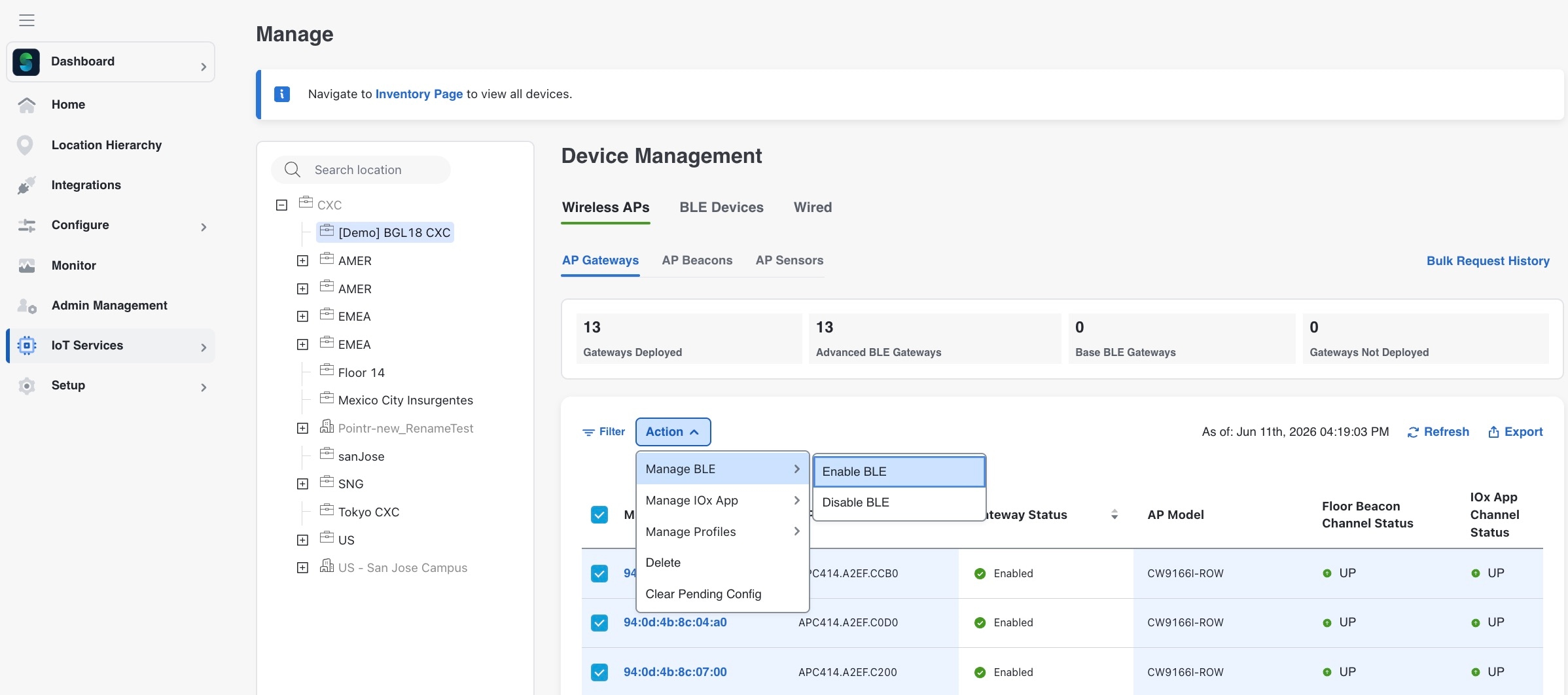Expand the second AMER tree node

pyautogui.click(x=302, y=289)
